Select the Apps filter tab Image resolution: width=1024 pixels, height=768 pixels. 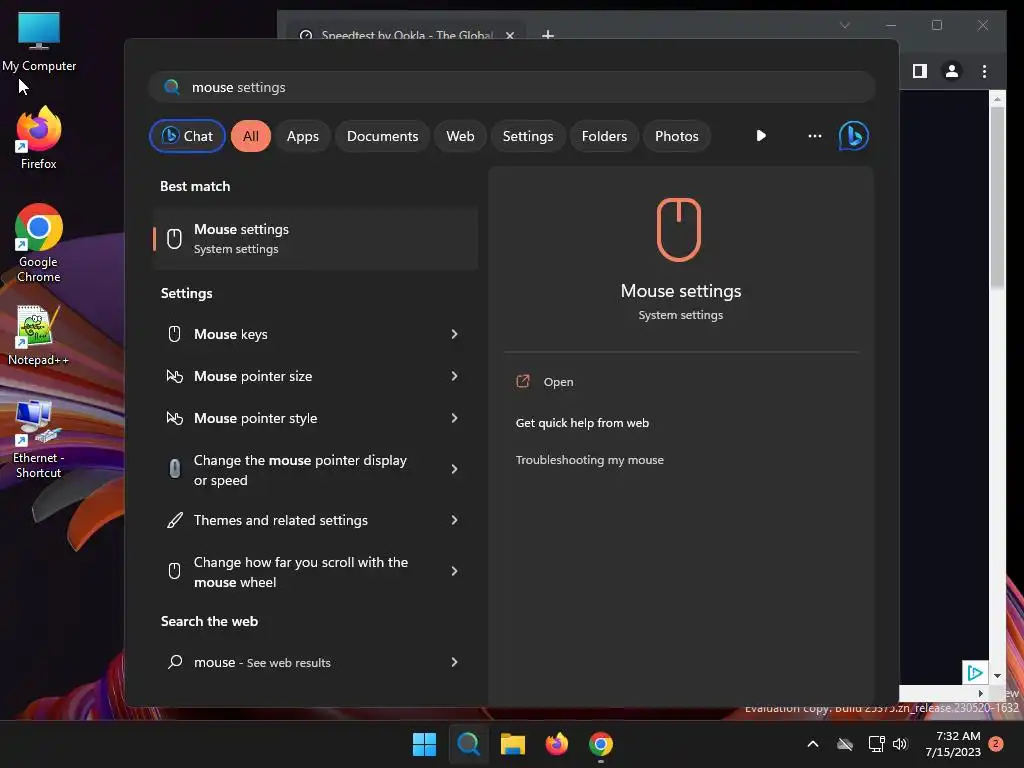[302, 136]
